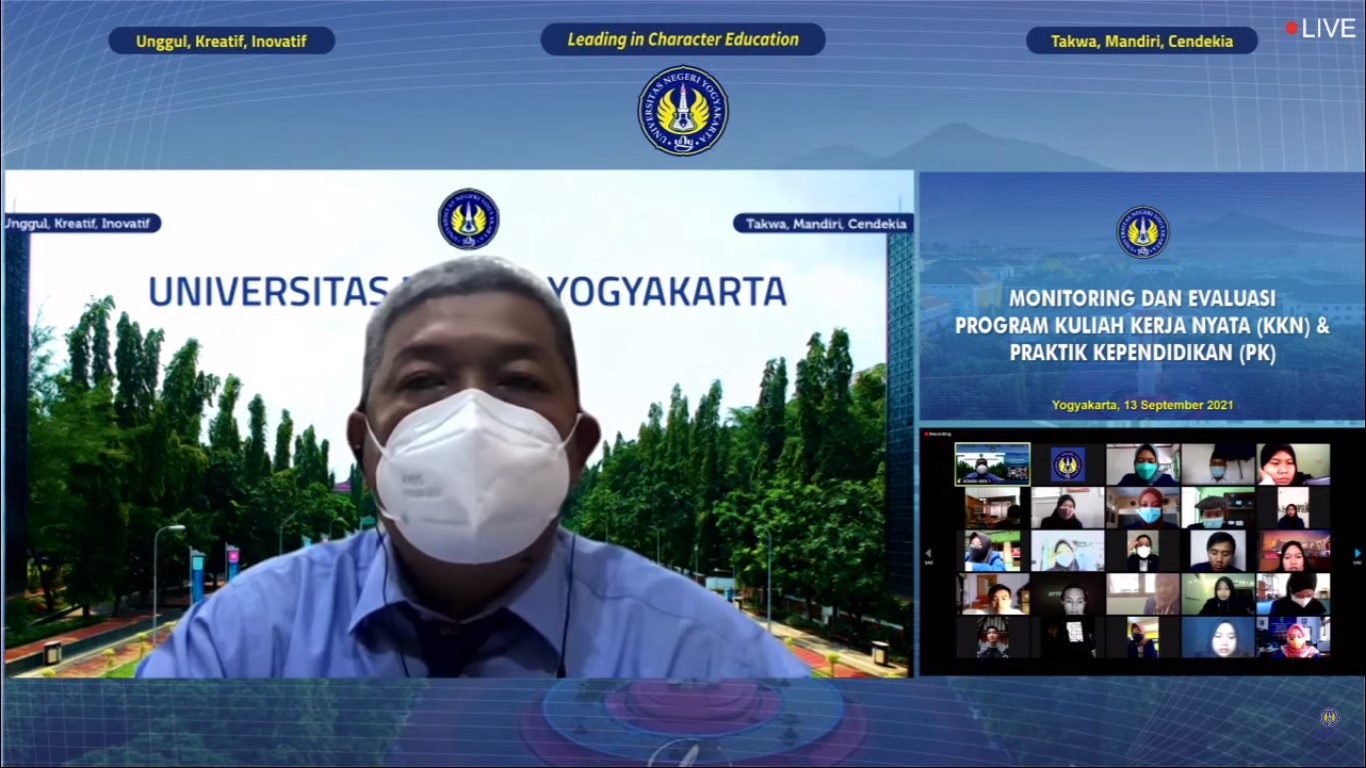Select the participant wearing a teal mask
1366x768 pixels.
tap(1143, 464)
